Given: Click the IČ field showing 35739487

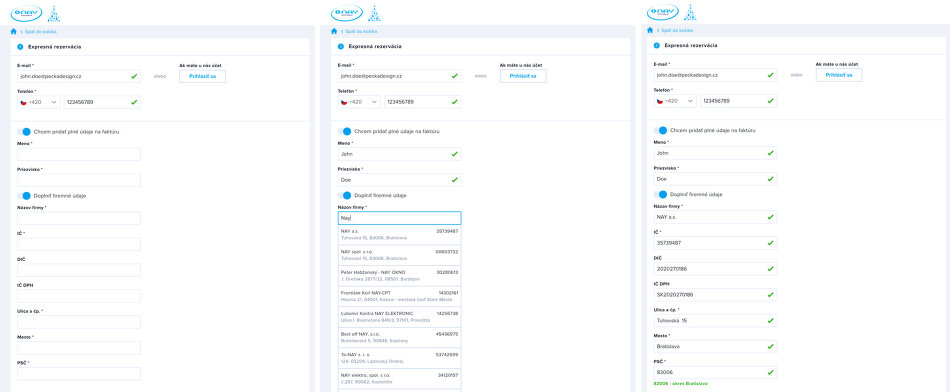Looking at the screenshot, I should click(715, 243).
